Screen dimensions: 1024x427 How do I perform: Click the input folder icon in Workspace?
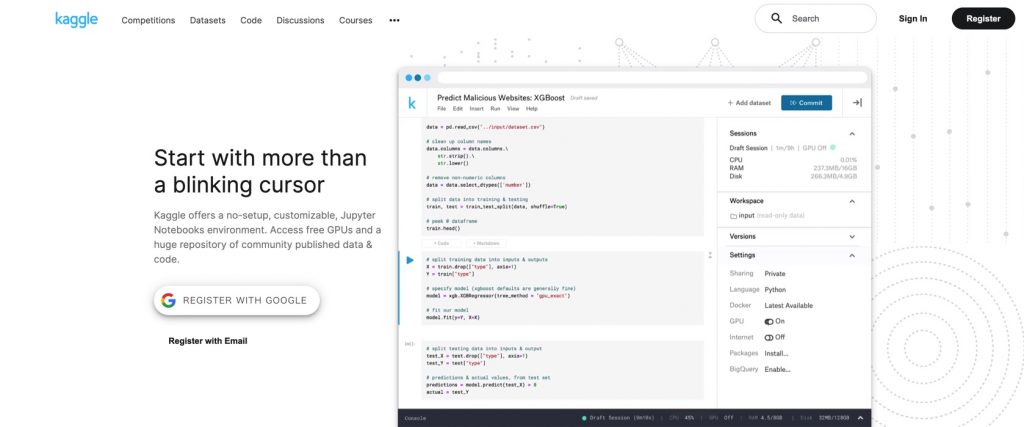733,215
